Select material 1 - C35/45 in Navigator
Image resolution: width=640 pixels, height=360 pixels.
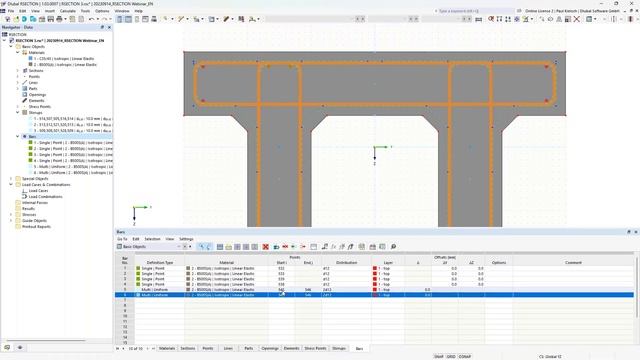tap(64, 58)
